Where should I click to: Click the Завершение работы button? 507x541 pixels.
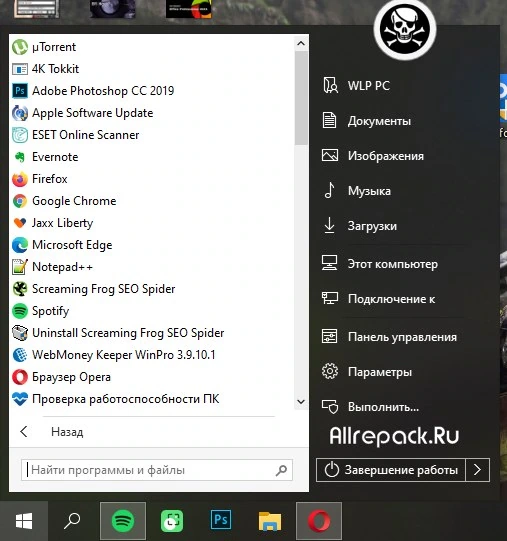tap(391, 470)
